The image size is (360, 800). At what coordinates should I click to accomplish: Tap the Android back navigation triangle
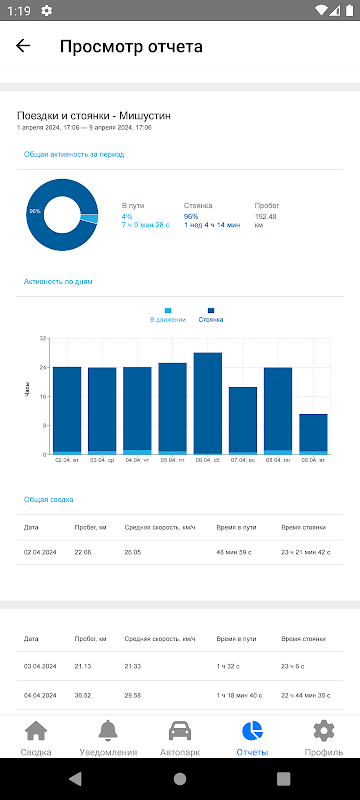pos(75,779)
